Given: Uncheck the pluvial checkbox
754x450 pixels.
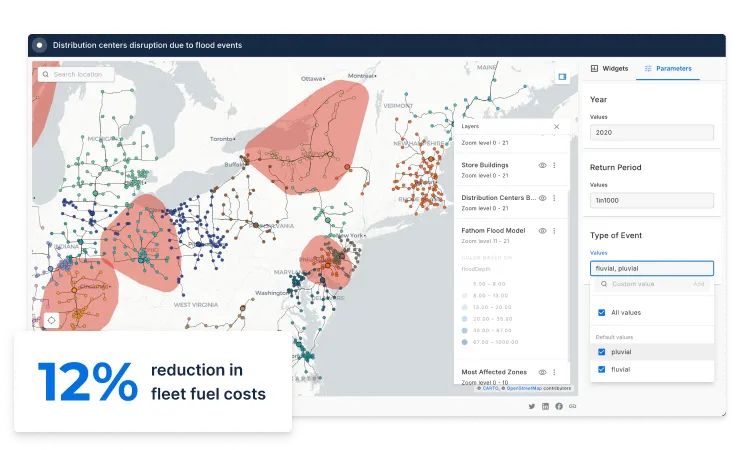Looking at the screenshot, I should tap(601, 352).
